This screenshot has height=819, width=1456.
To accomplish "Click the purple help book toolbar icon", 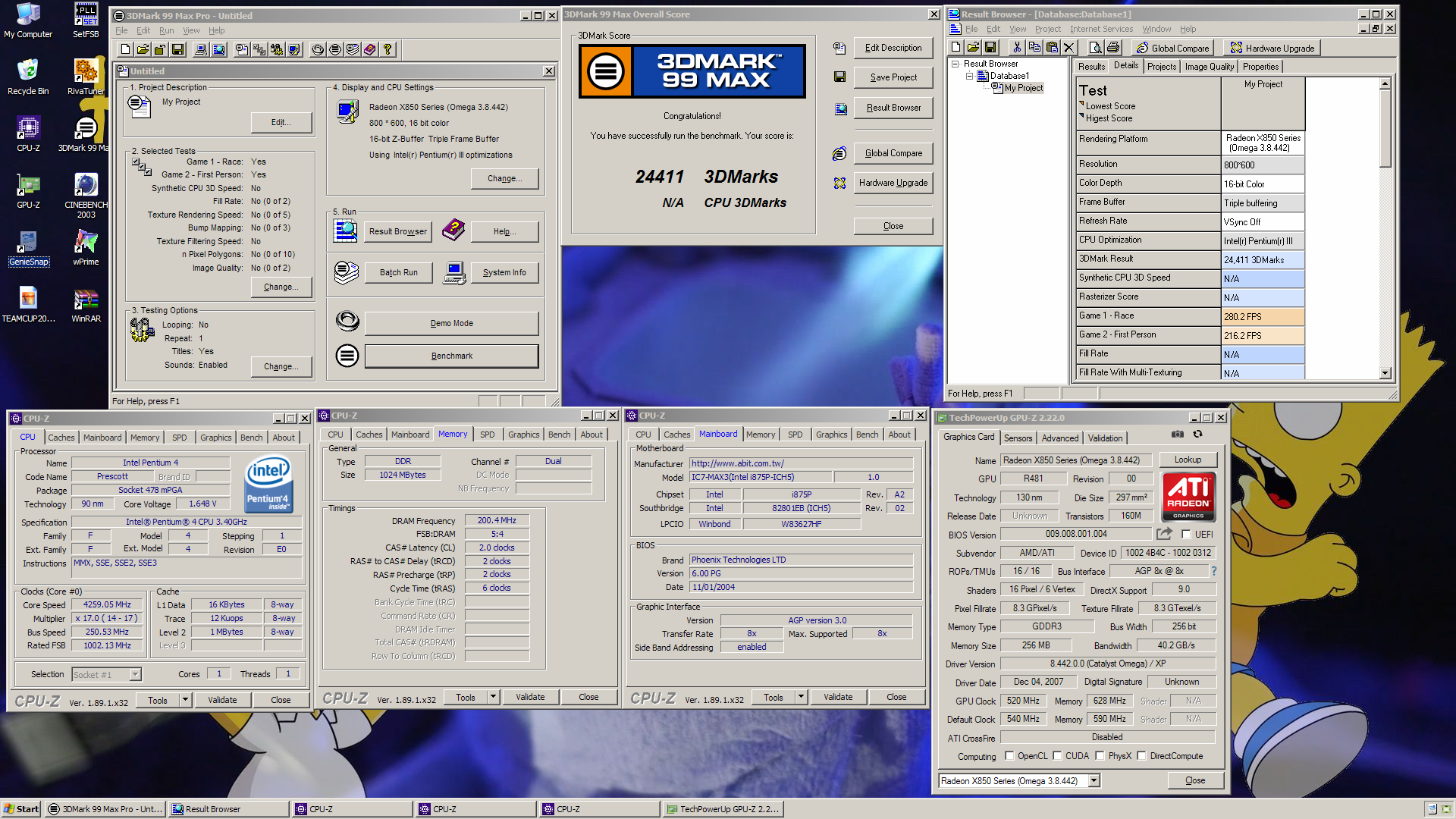I will 369,49.
